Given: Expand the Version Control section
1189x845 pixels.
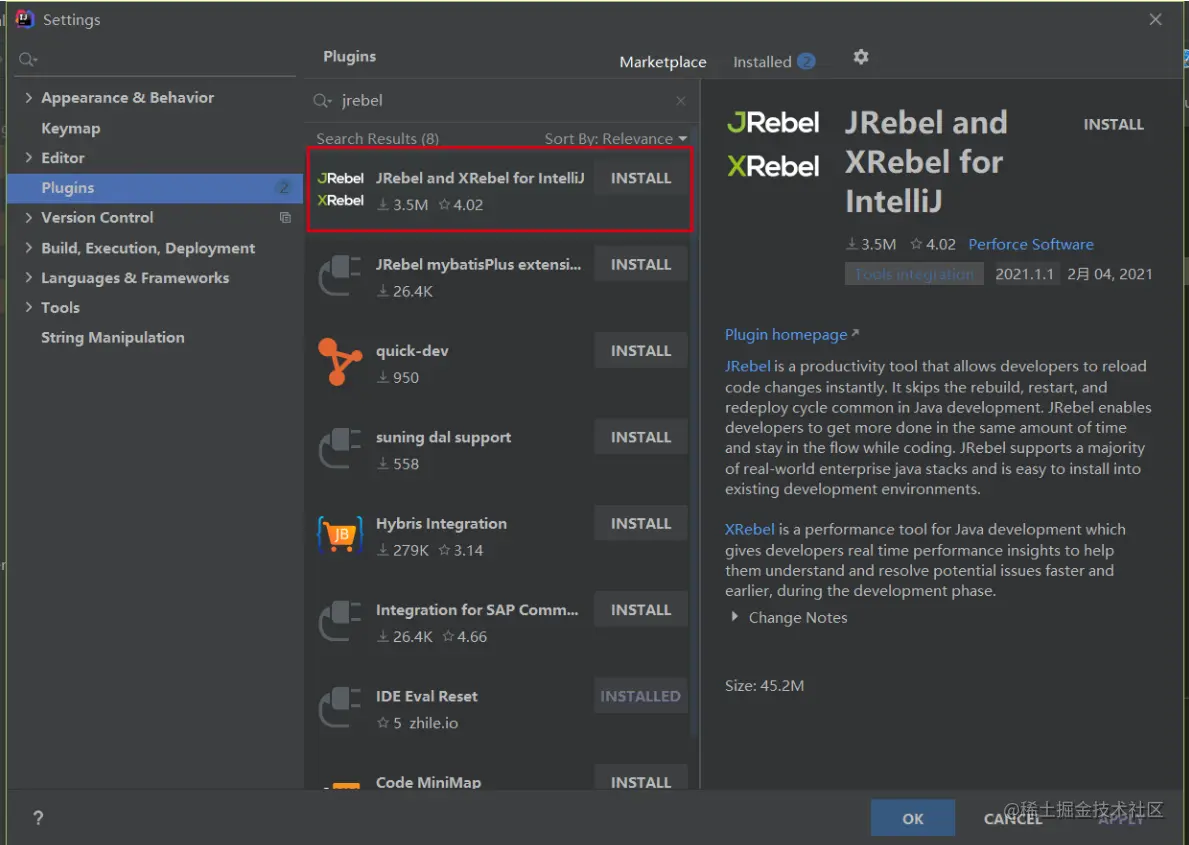Looking at the screenshot, I should pyautogui.click(x=28, y=217).
